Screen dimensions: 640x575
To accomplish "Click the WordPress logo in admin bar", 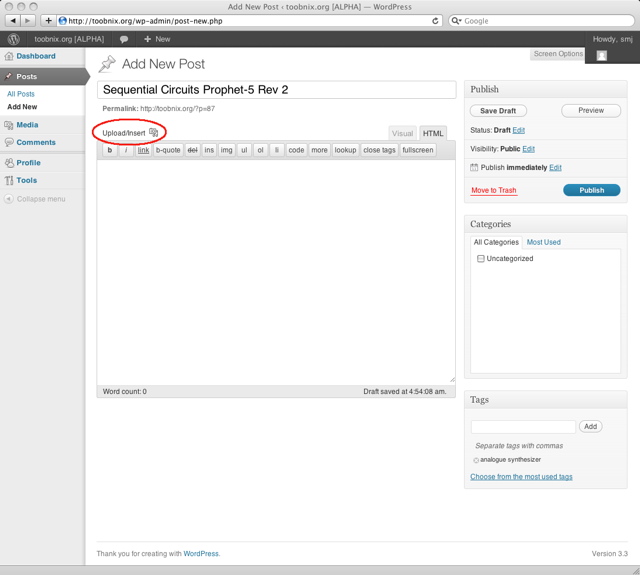I will (x=13, y=39).
